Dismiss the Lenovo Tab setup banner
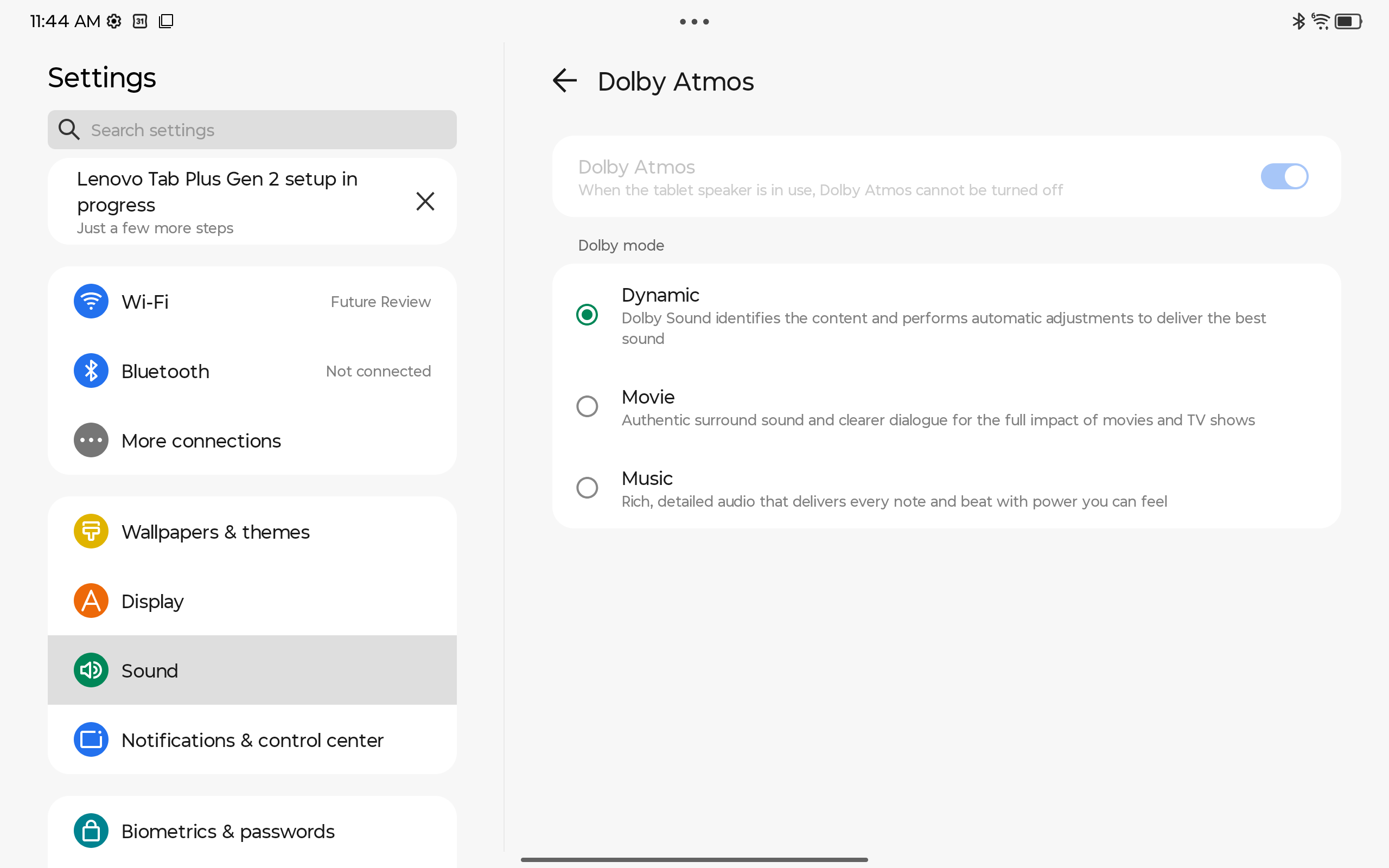Image resolution: width=1389 pixels, height=868 pixels. point(425,201)
